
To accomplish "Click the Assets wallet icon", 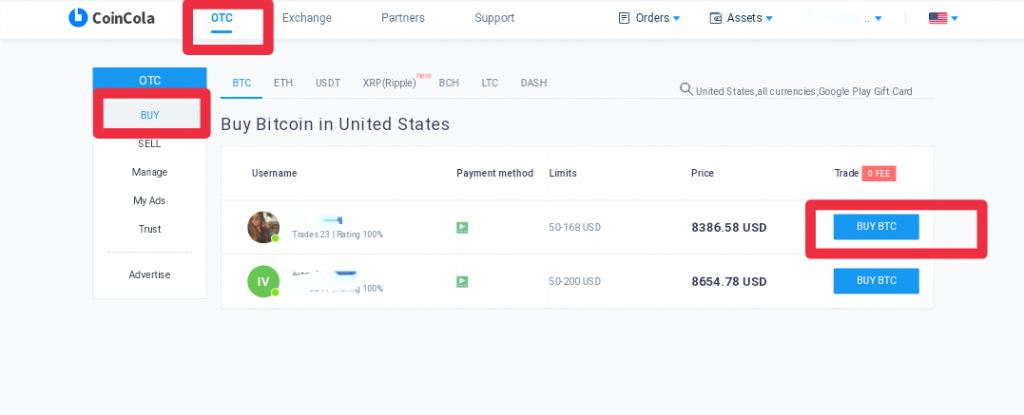I will pos(716,18).
